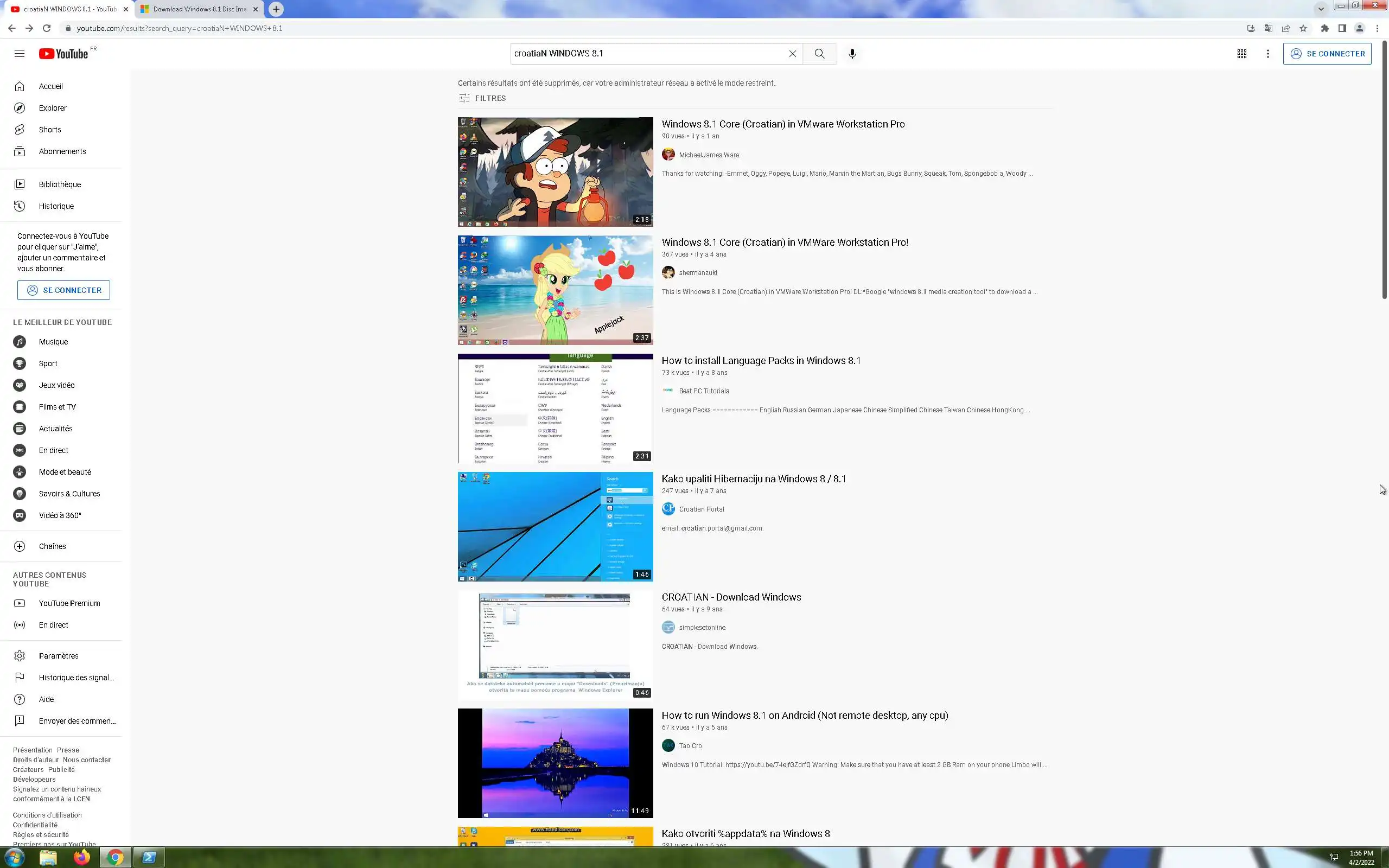Open the YouTube settings three-dot menu
Image resolution: width=1389 pixels, height=868 pixels.
(x=1268, y=53)
